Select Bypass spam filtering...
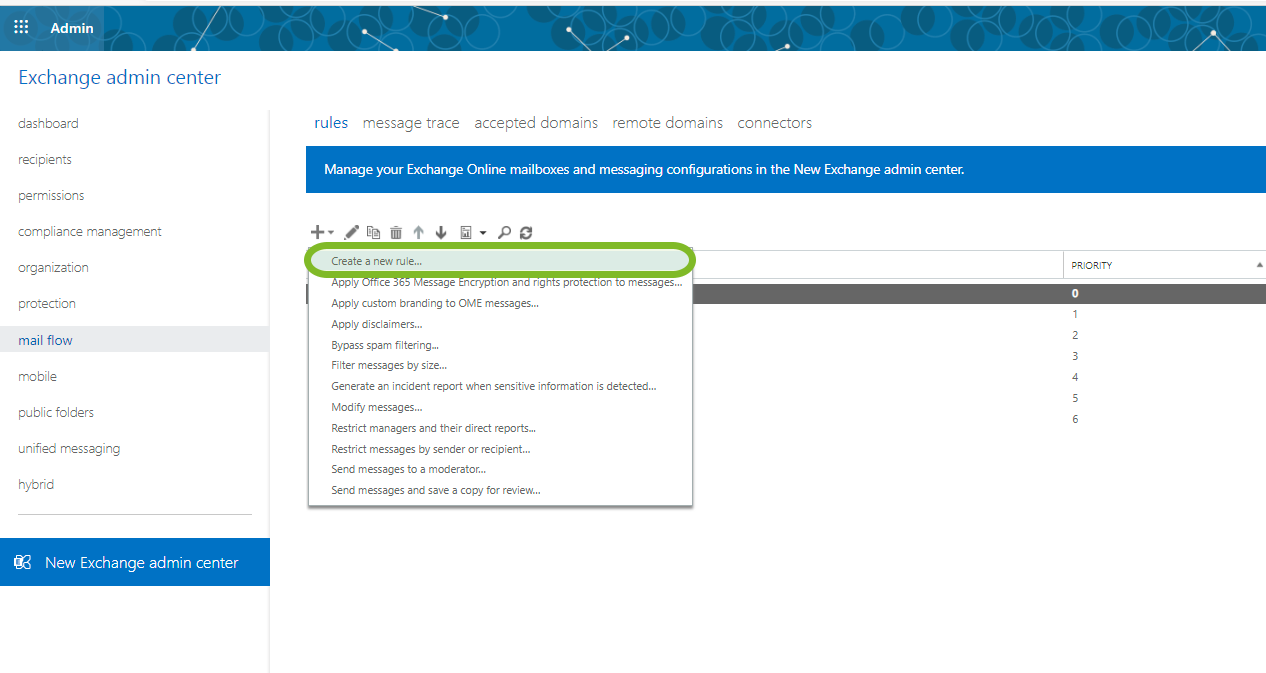The width and height of the screenshot is (1266, 673). 500,345
